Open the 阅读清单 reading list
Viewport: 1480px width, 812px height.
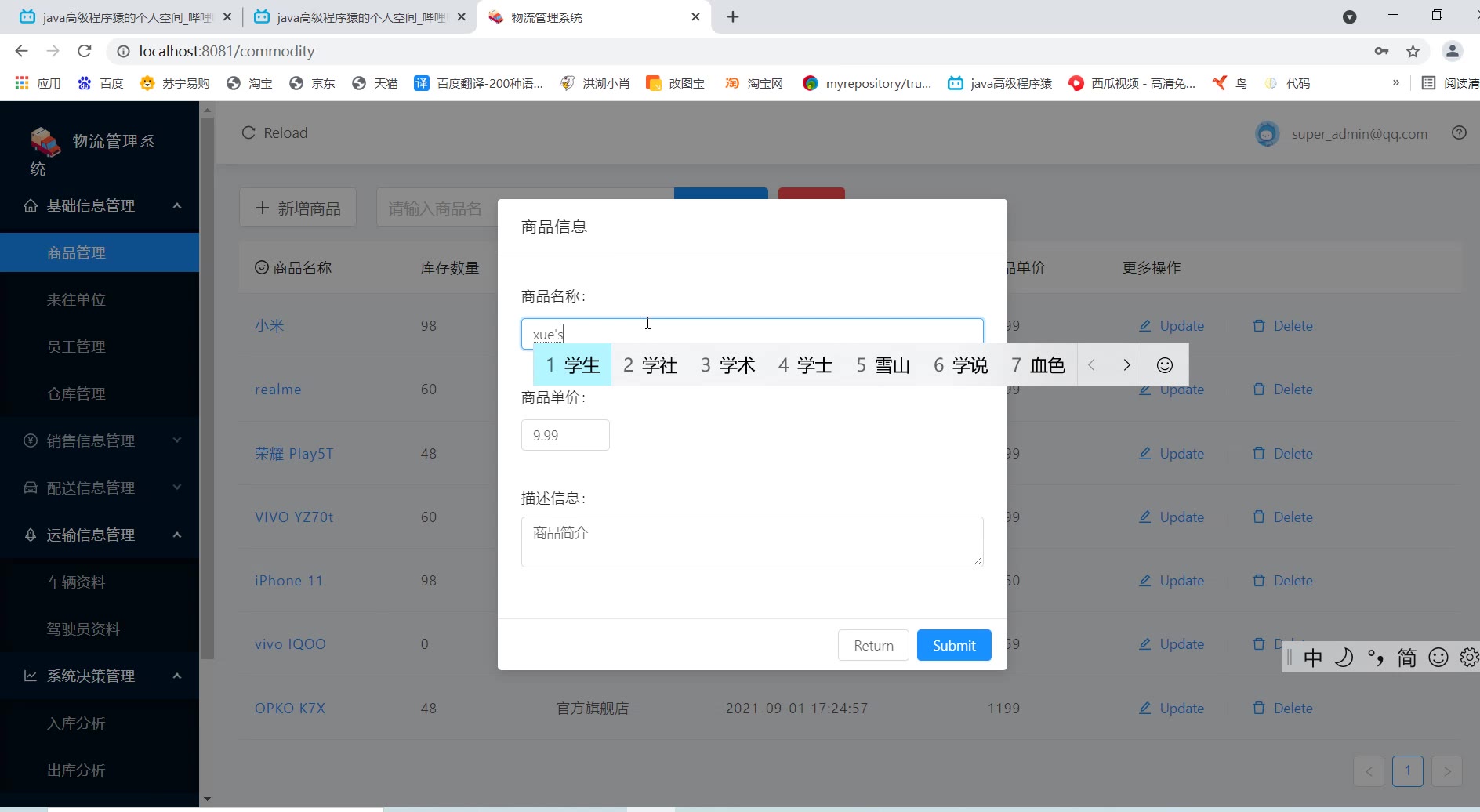pos(1450,83)
